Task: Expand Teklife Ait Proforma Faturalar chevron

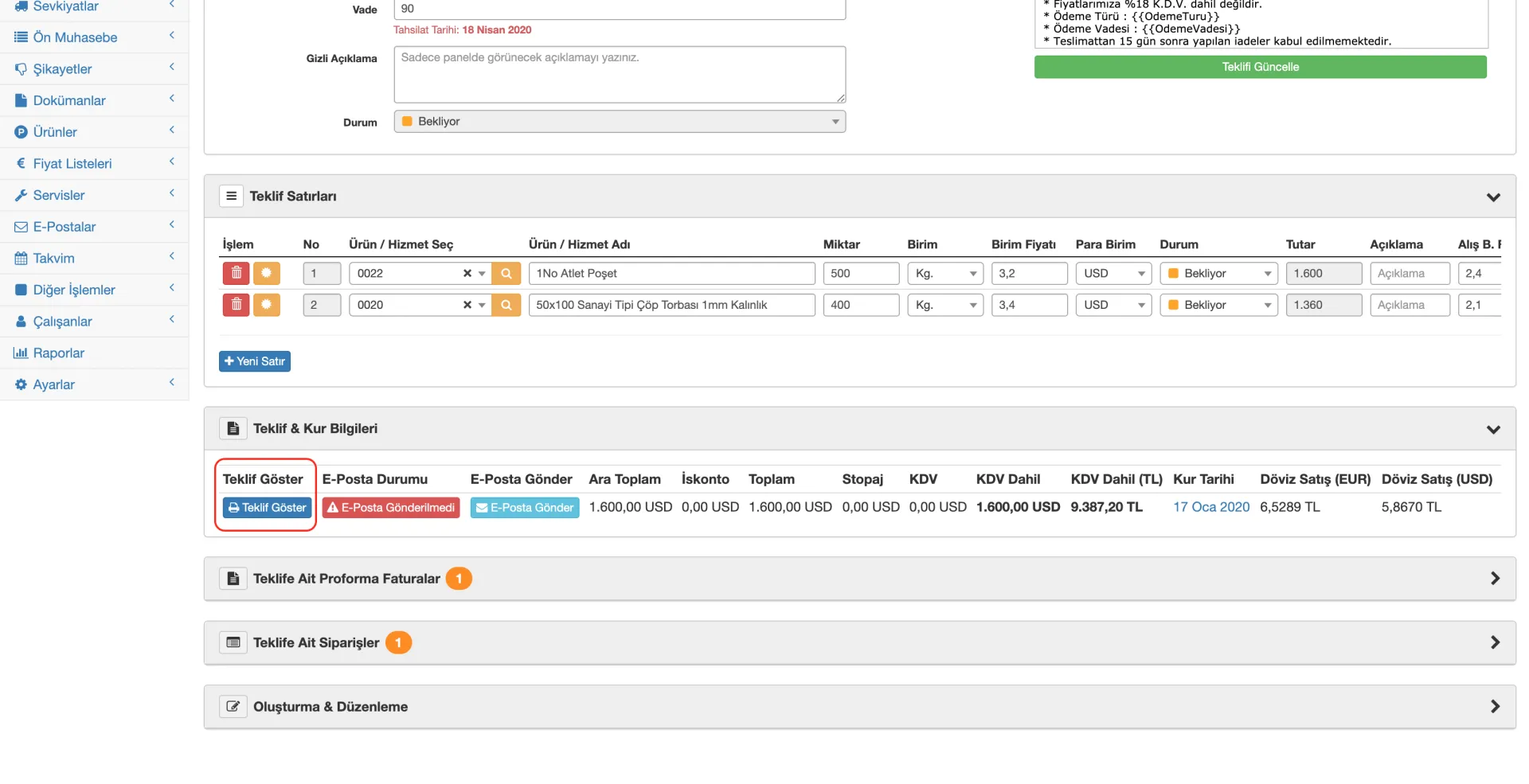Action: 1495,579
